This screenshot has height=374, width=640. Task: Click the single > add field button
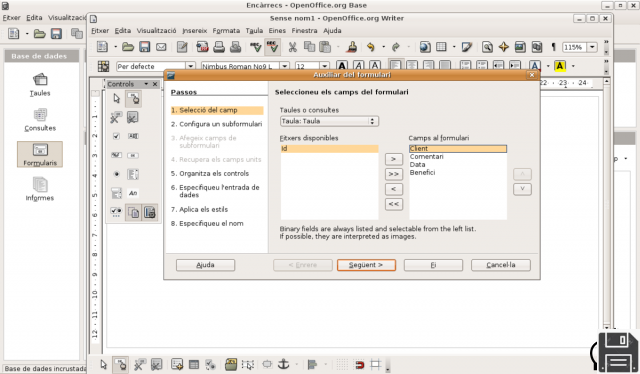click(393, 159)
